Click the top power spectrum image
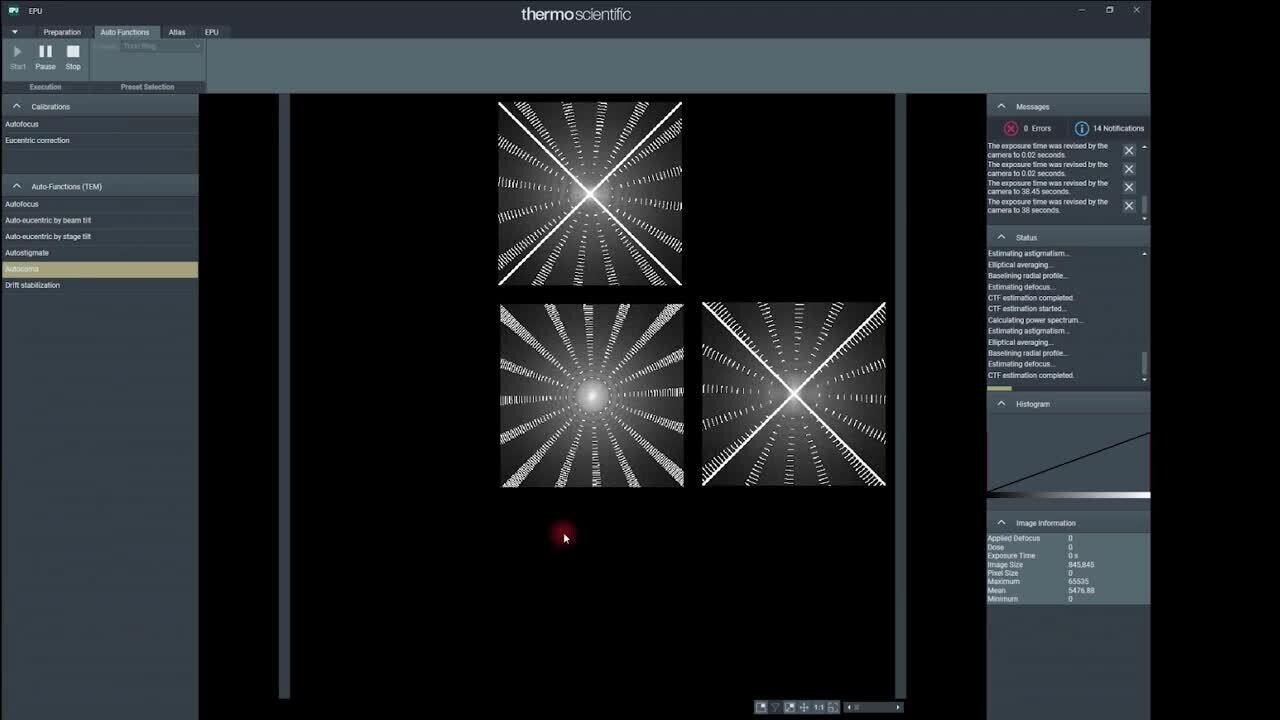 [590, 193]
